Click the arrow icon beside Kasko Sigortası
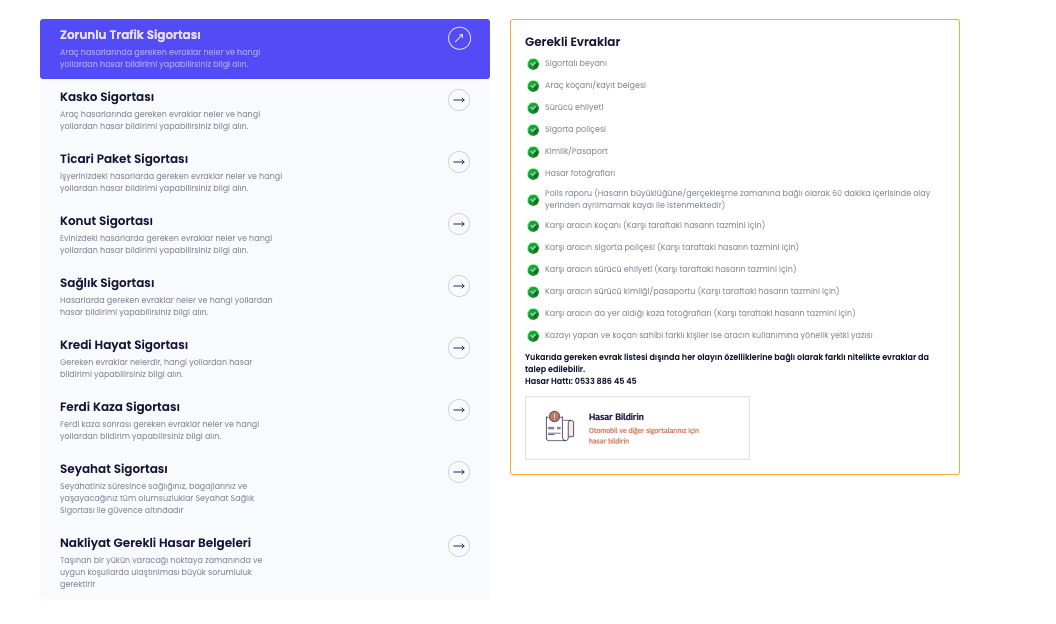Screen dimensions: 1056x624 (459, 100)
